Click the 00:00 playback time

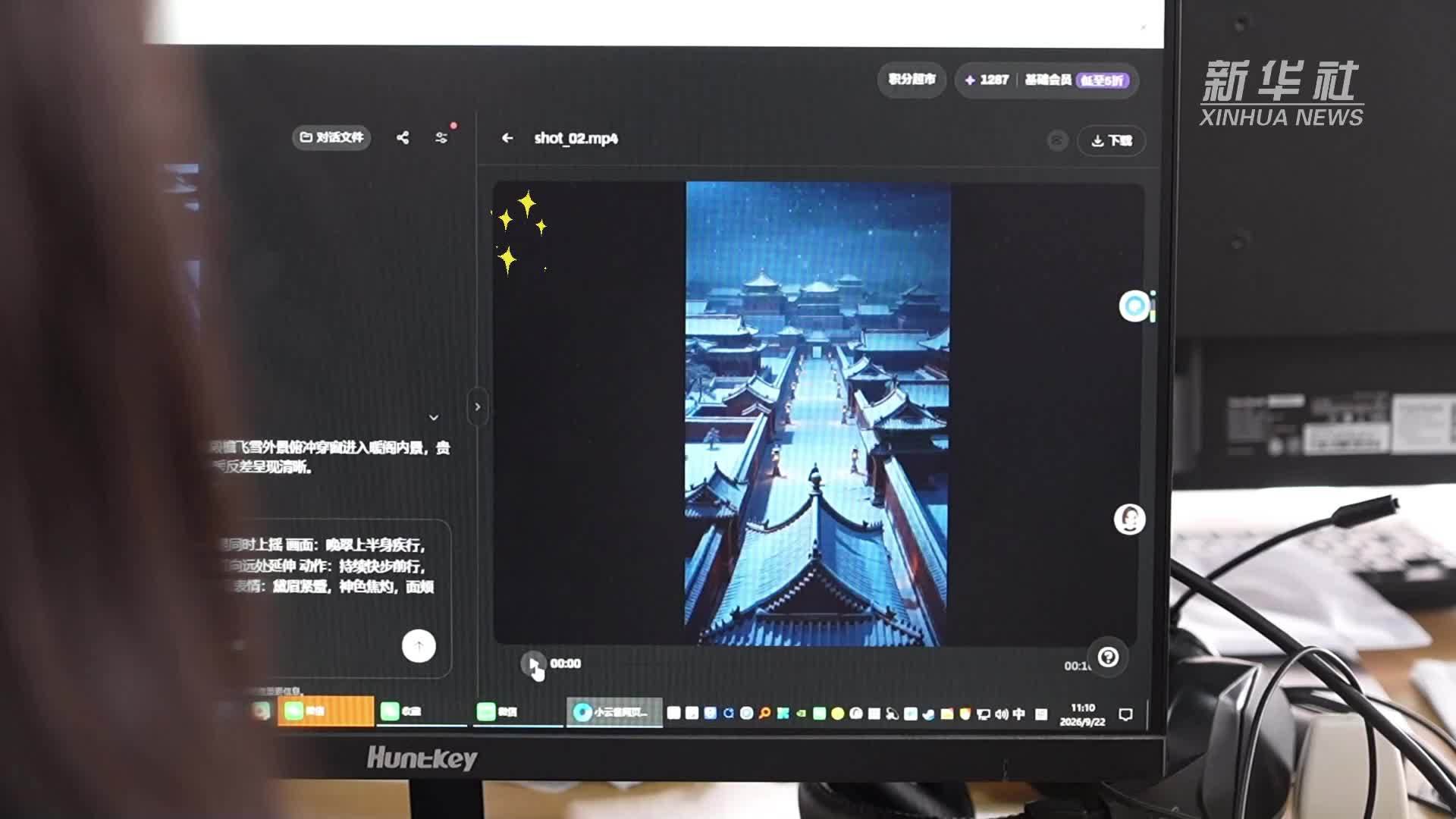coord(565,664)
